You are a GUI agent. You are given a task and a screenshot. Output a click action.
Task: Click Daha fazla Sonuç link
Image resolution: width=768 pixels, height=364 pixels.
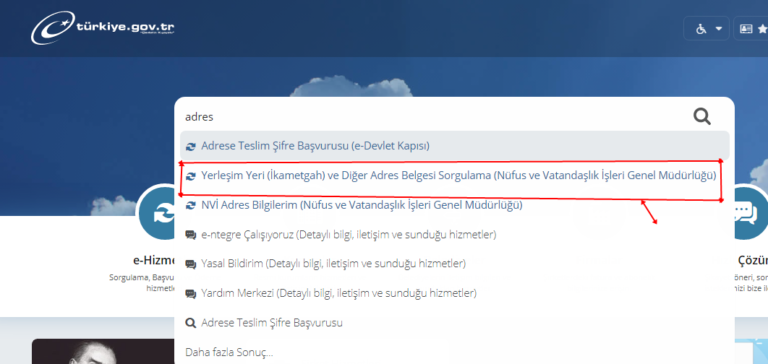pyautogui.click(x=229, y=352)
